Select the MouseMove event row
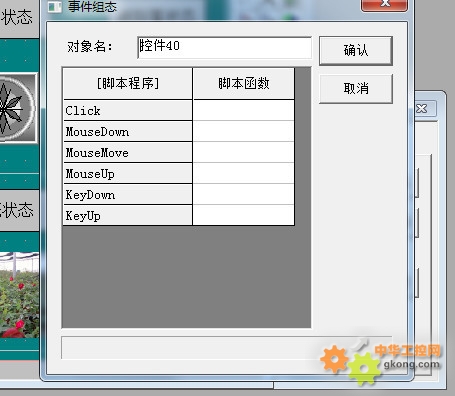 point(128,153)
